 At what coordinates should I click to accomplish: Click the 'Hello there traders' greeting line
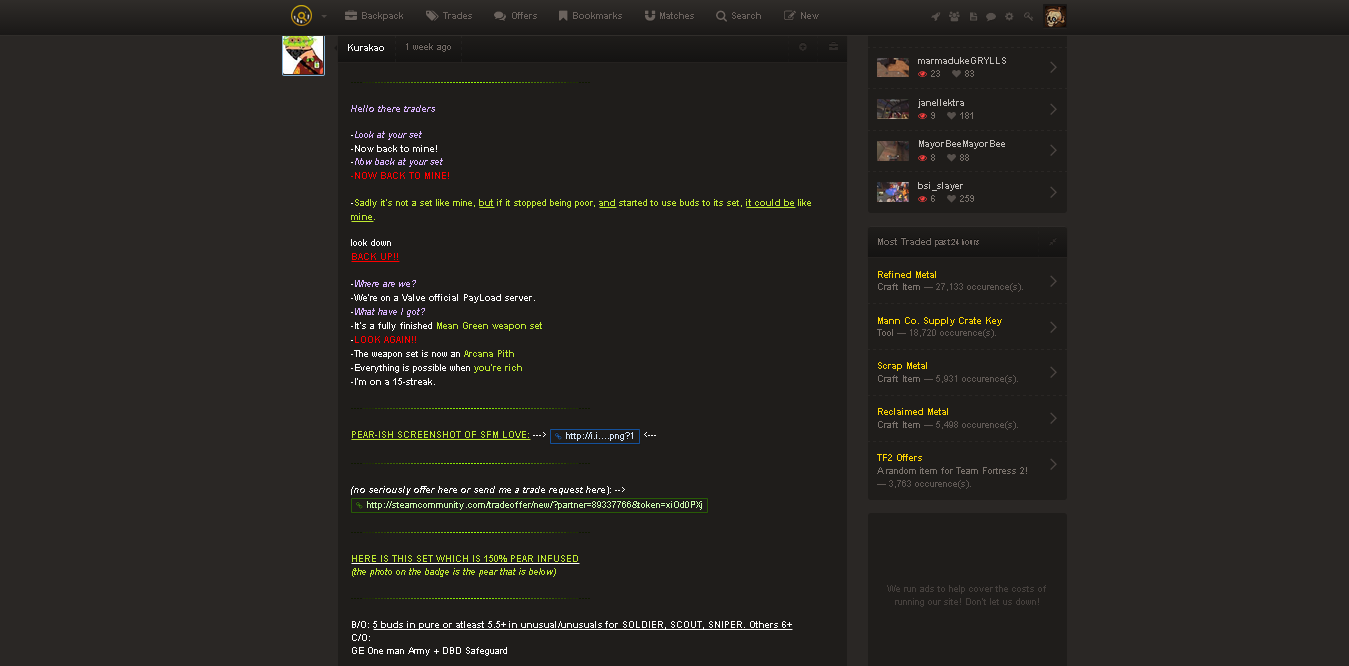393,108
